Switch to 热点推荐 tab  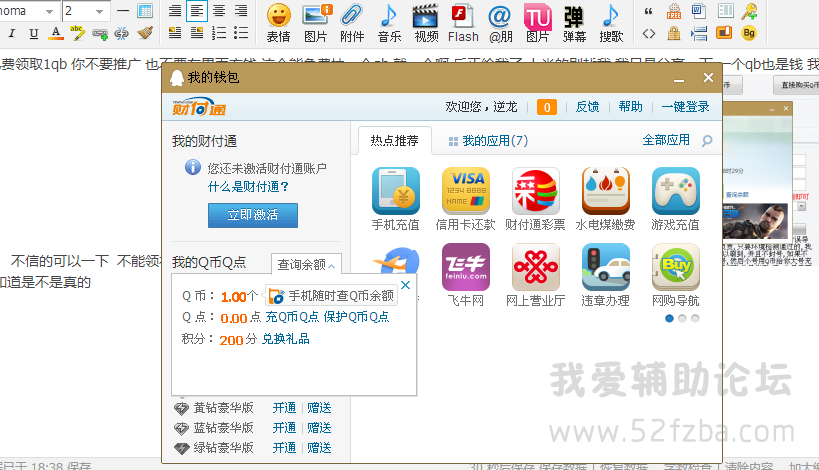point(394,140)
